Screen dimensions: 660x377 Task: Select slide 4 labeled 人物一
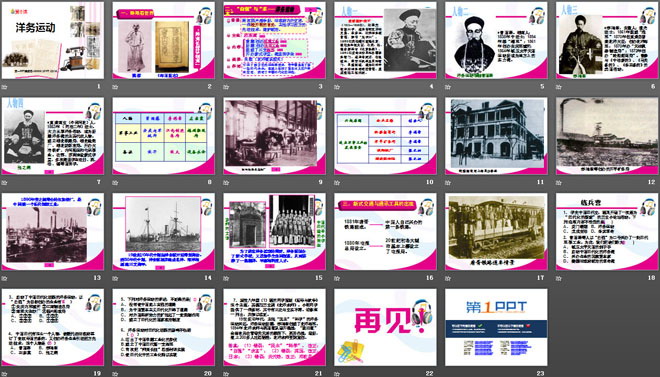(x=385, y=40)
